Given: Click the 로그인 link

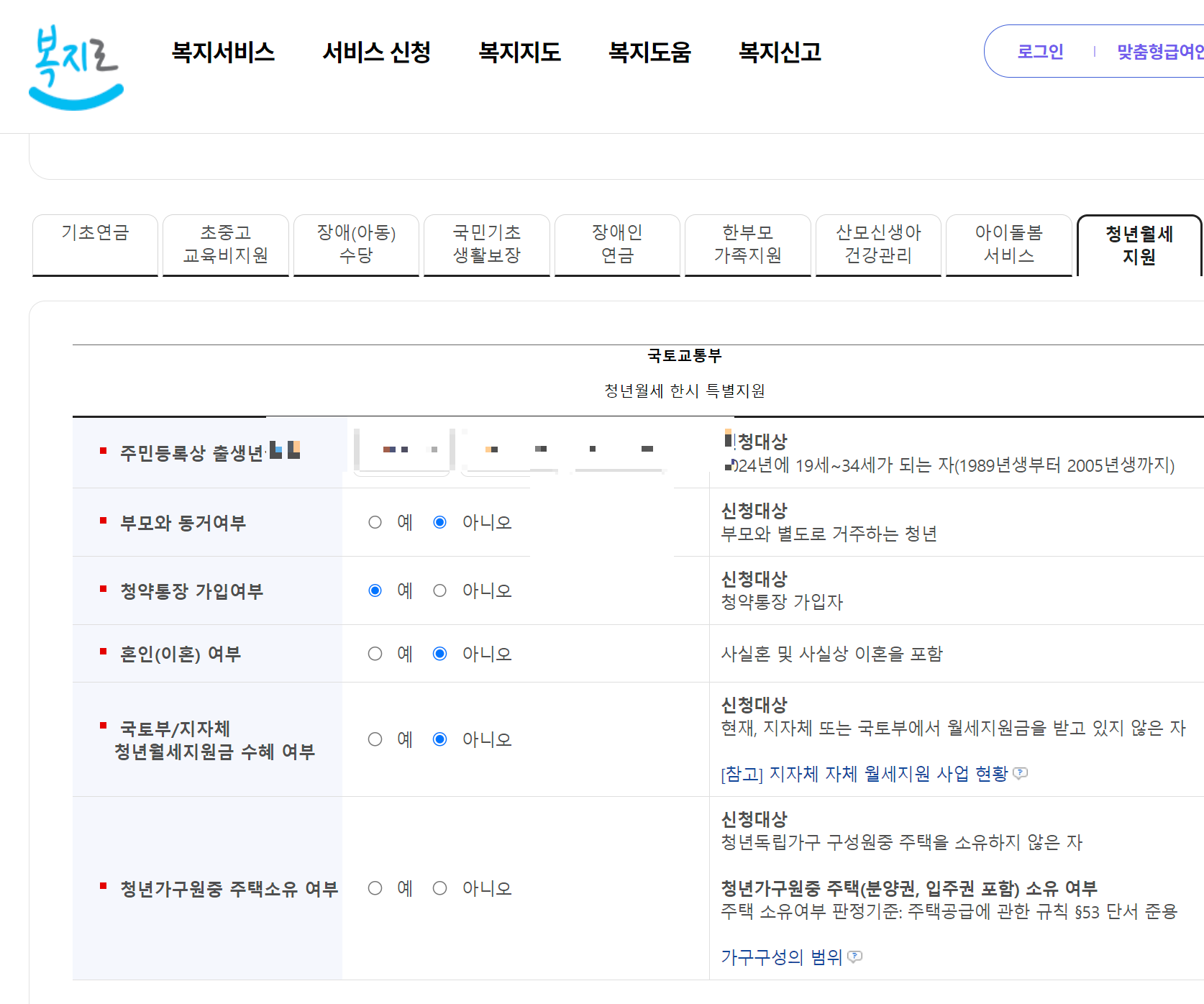Looking at the screenshot, I should point(1040,52).
